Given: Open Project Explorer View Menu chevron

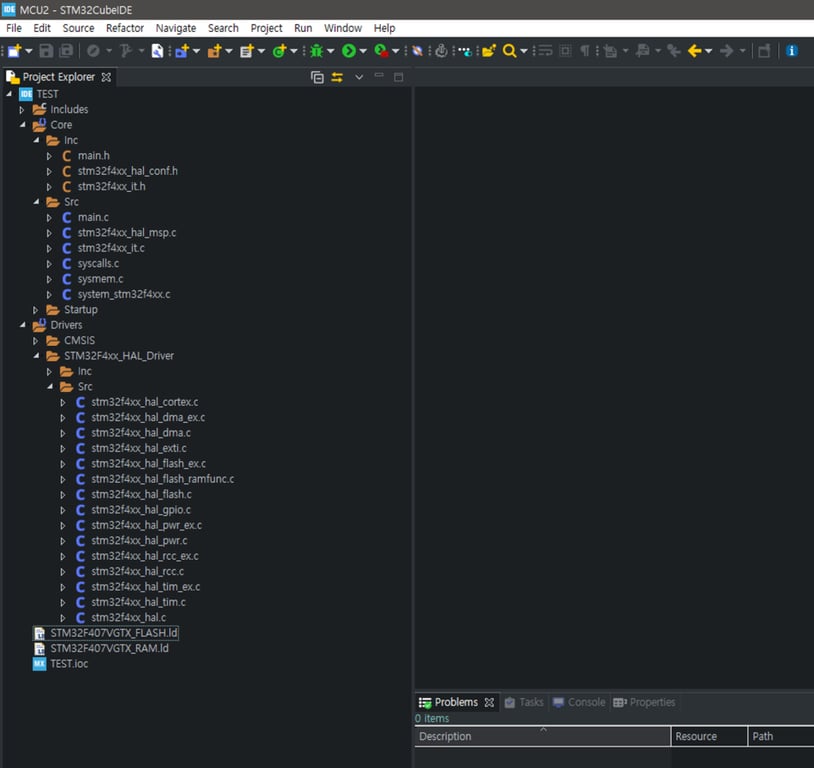Looking at the screenshot, I should coord(359,77).
